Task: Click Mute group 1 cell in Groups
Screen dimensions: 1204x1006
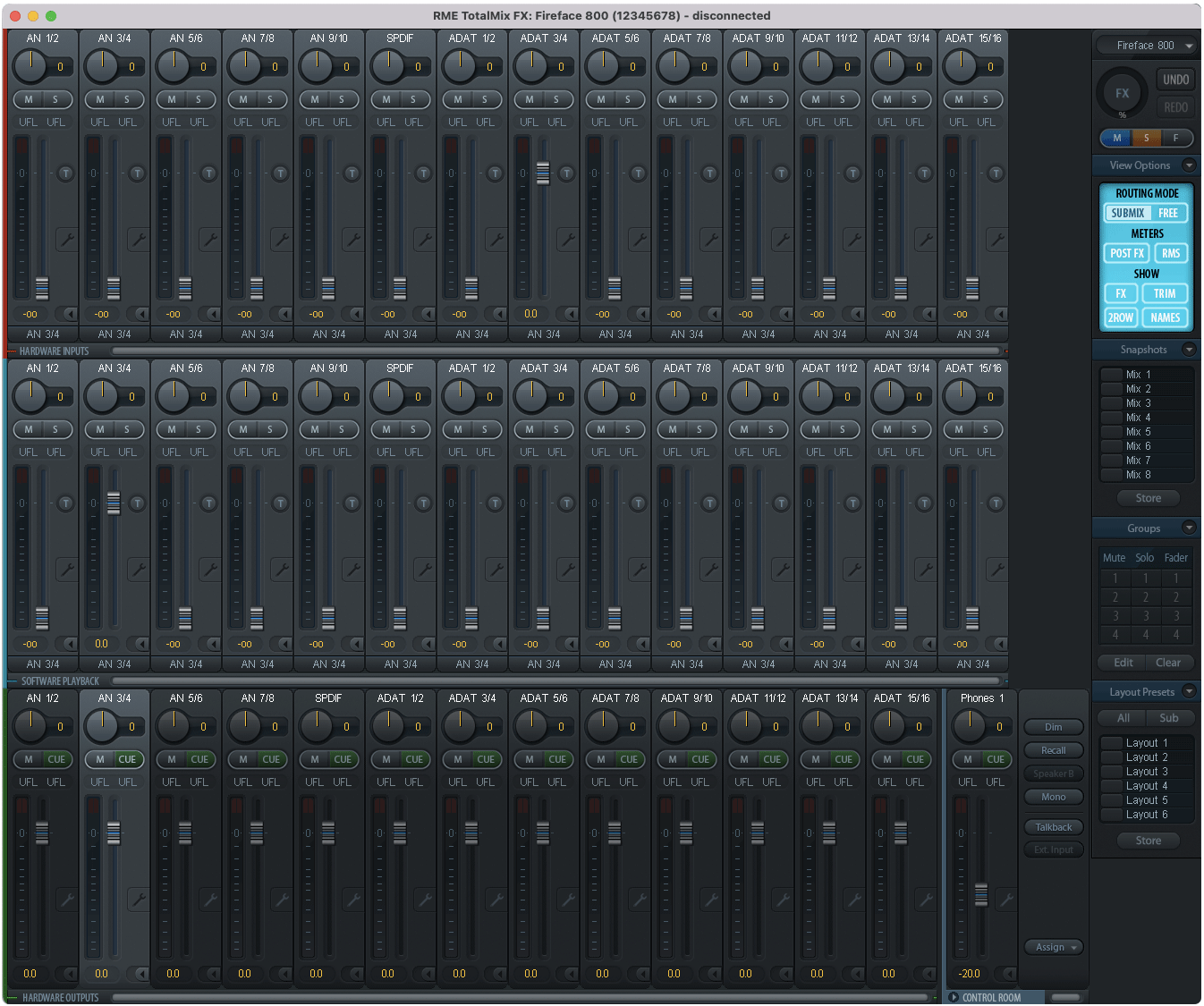Action: (x=1115, y=578)
